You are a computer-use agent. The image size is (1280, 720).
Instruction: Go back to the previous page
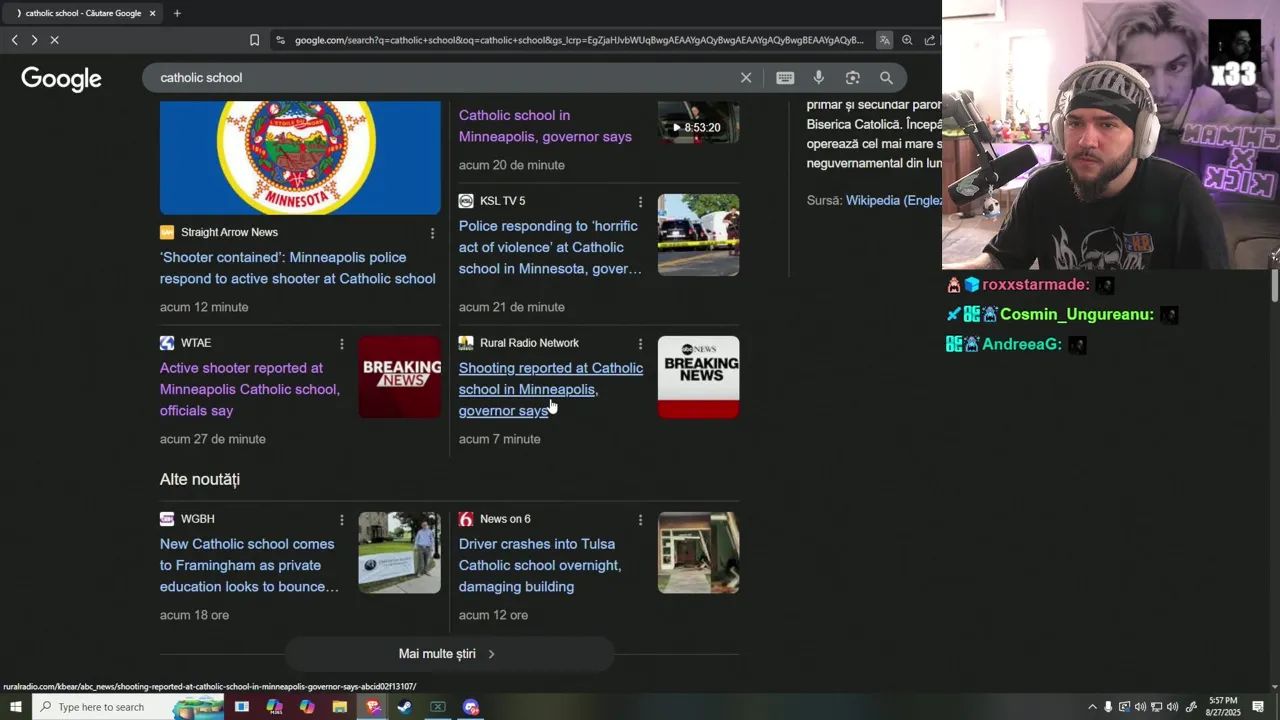(14, 40)
